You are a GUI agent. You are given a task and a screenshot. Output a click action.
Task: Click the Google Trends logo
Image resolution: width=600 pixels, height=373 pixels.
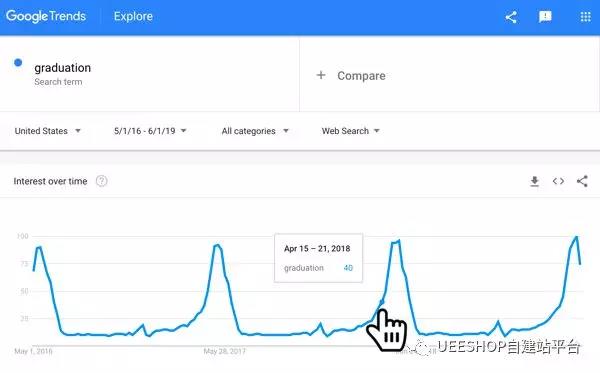[x=46, y=16]
